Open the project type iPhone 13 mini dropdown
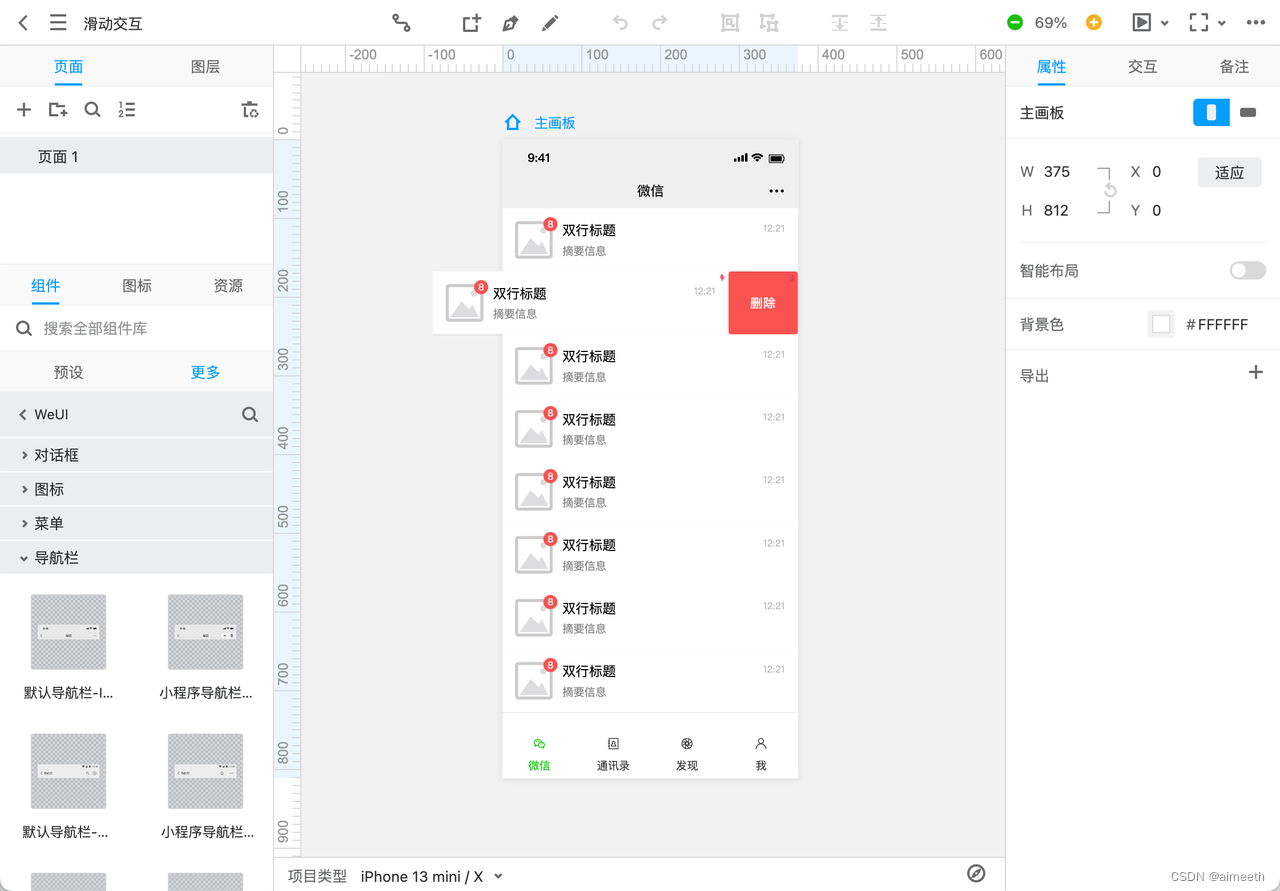 [431, 876]
